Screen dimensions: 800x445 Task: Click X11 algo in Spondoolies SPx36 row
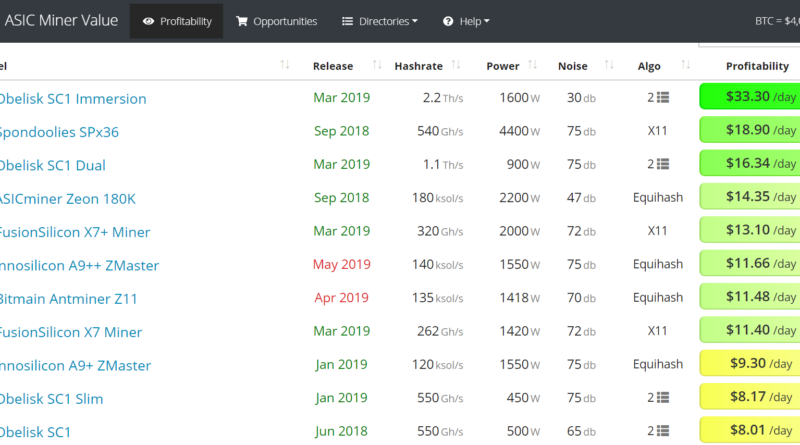tap(657, 131)
